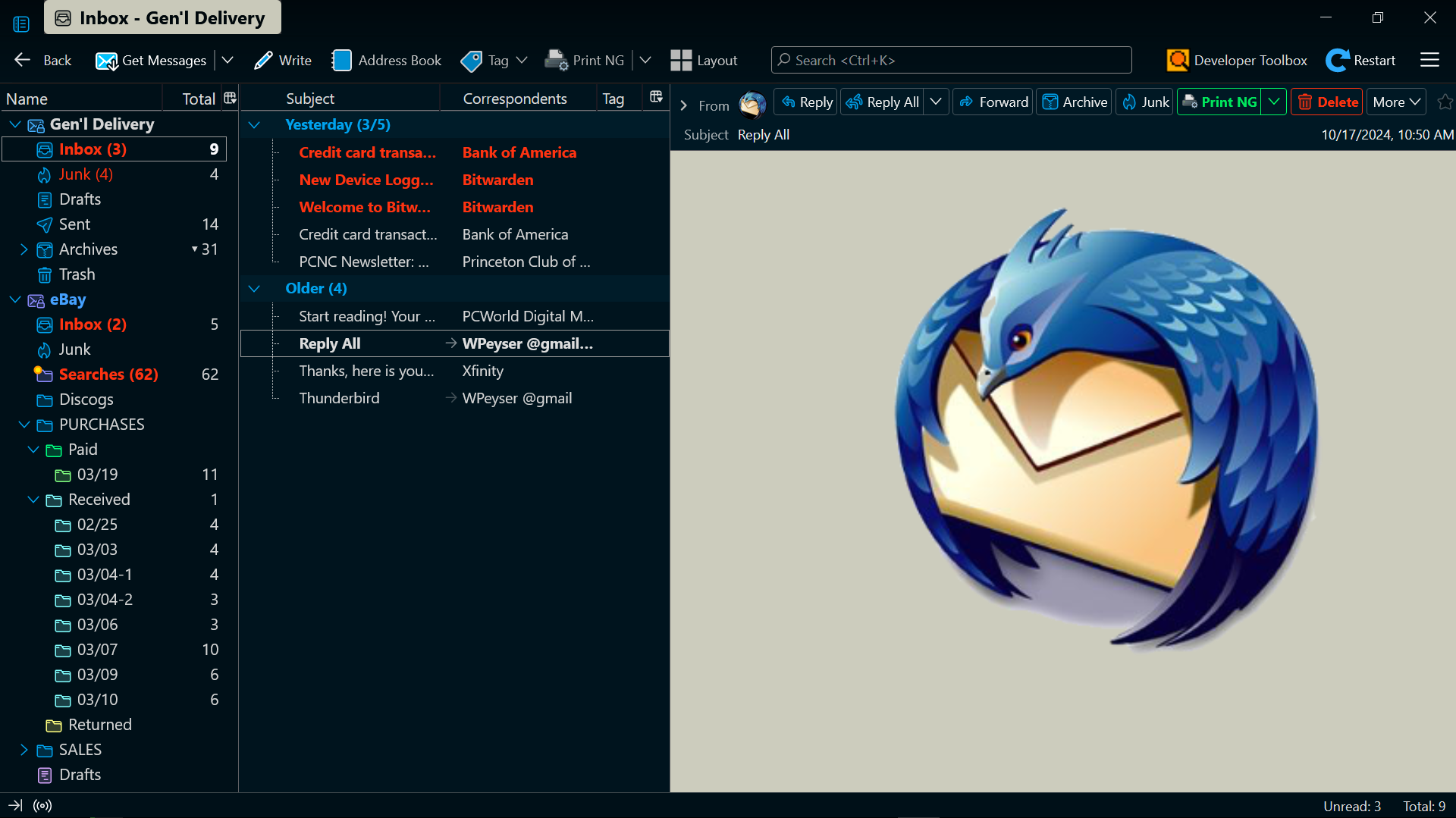
Task: Open the Layout menu
Action: pyautogui.click(x=704, y=60)
